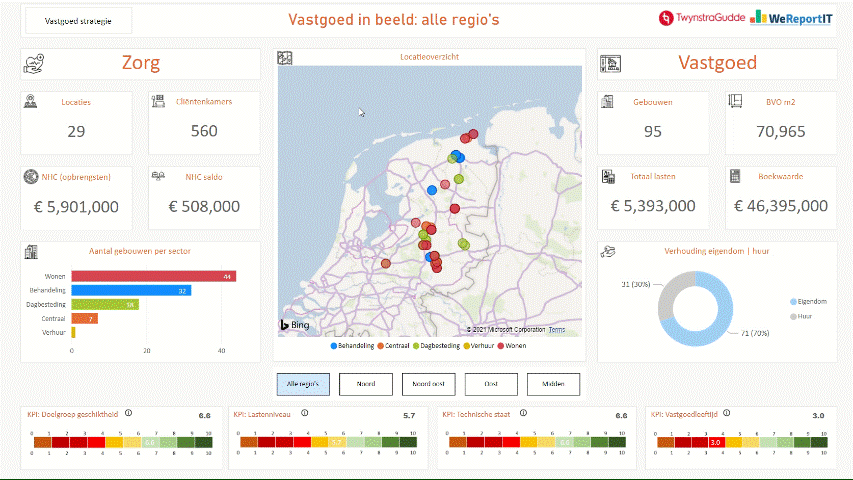Click the Eigendom legend color swatch

[x=794, y=301]
